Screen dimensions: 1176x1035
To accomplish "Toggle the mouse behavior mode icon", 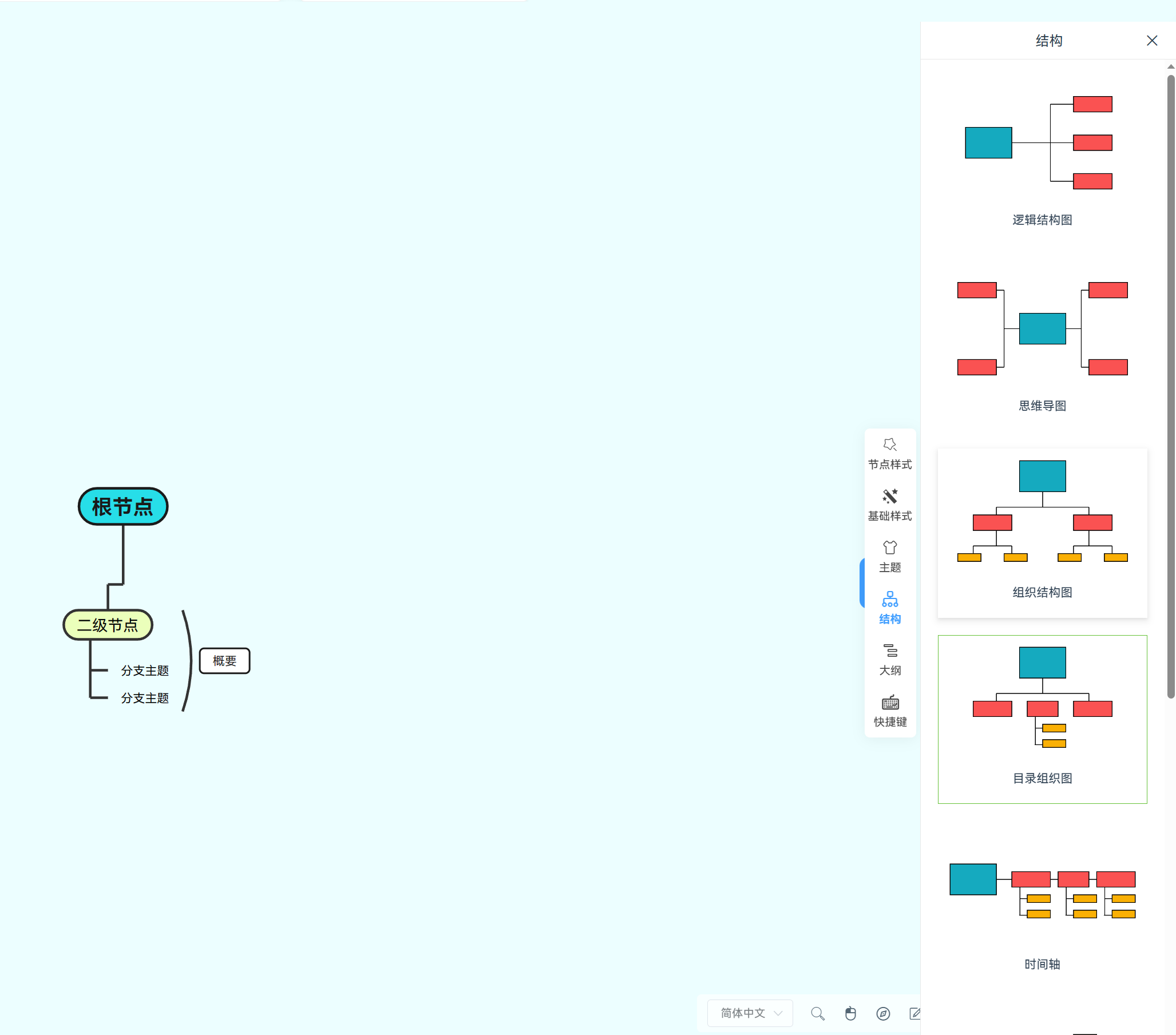I will 850,1013.
